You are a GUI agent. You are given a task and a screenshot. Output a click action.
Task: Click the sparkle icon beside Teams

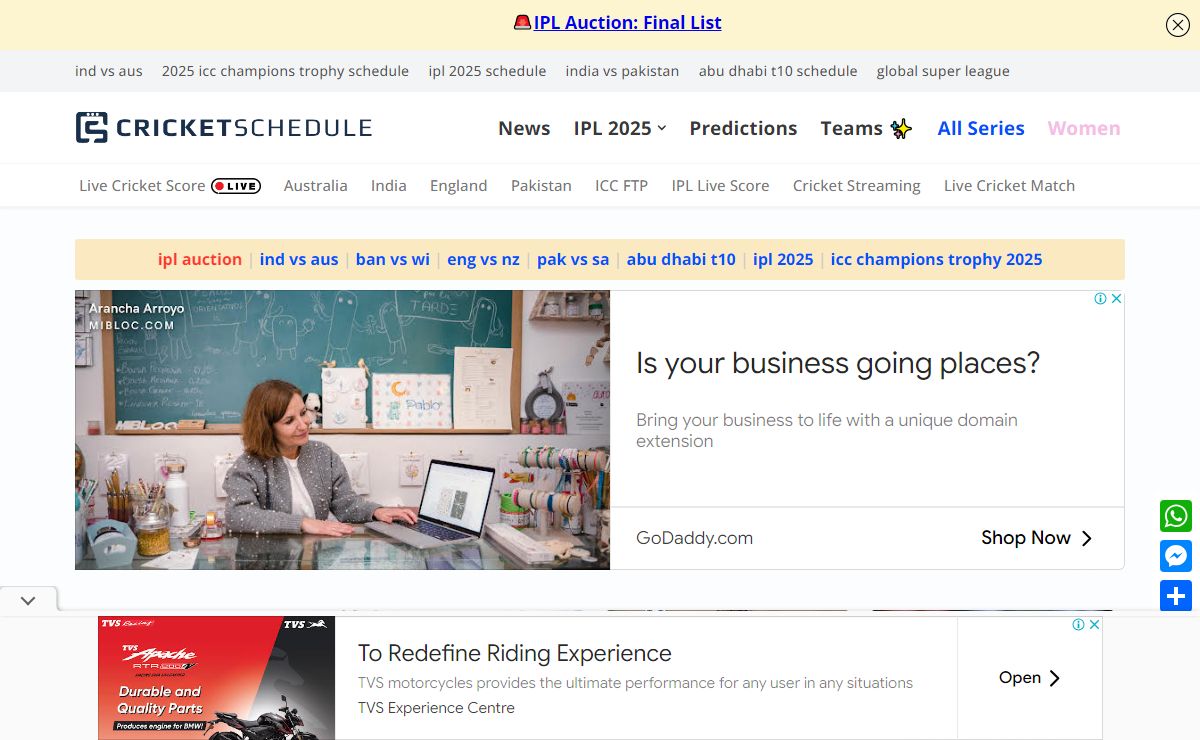[x=901, y=128]
